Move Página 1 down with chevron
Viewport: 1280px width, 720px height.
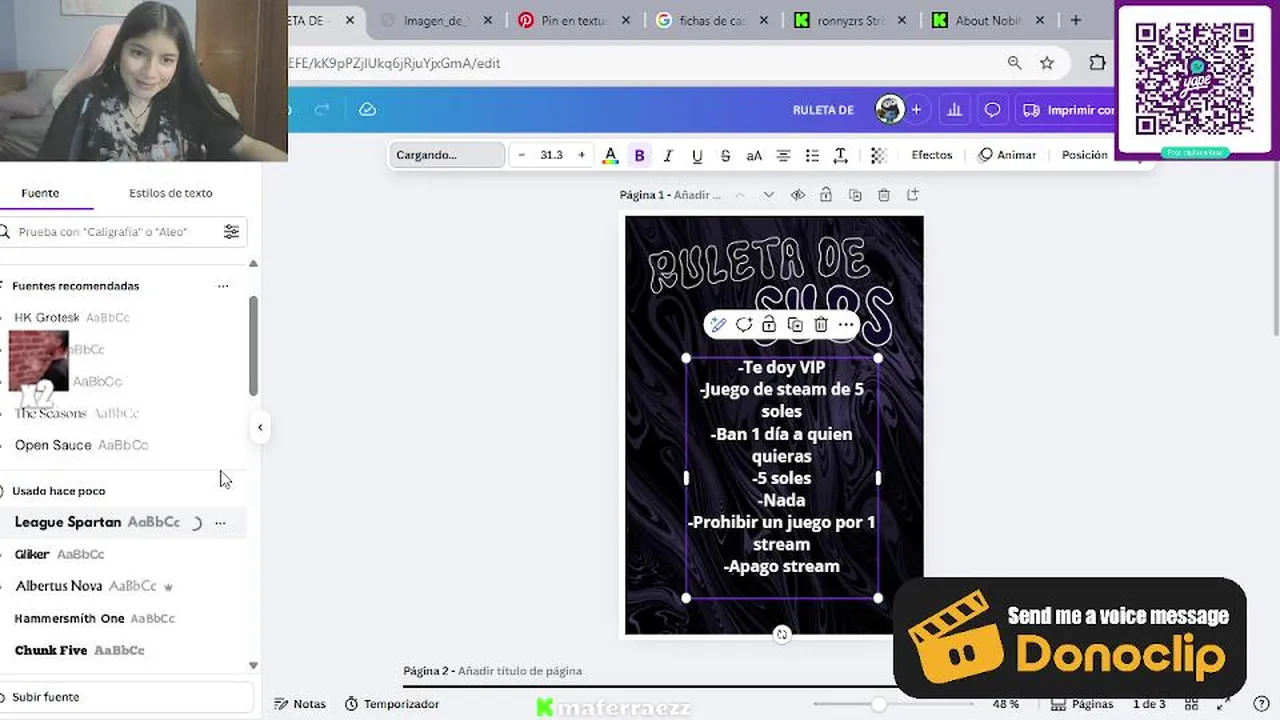point(768,195)
